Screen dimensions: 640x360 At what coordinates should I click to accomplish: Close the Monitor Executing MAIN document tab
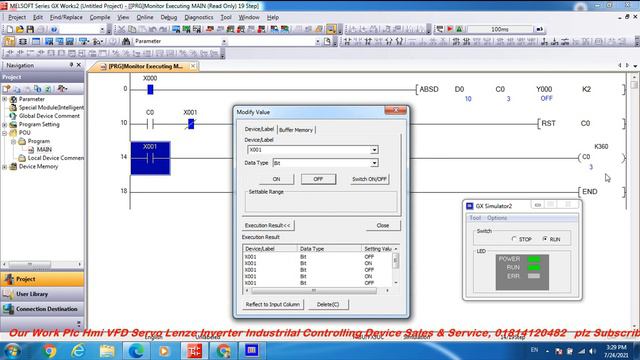(x=193, y=66)
